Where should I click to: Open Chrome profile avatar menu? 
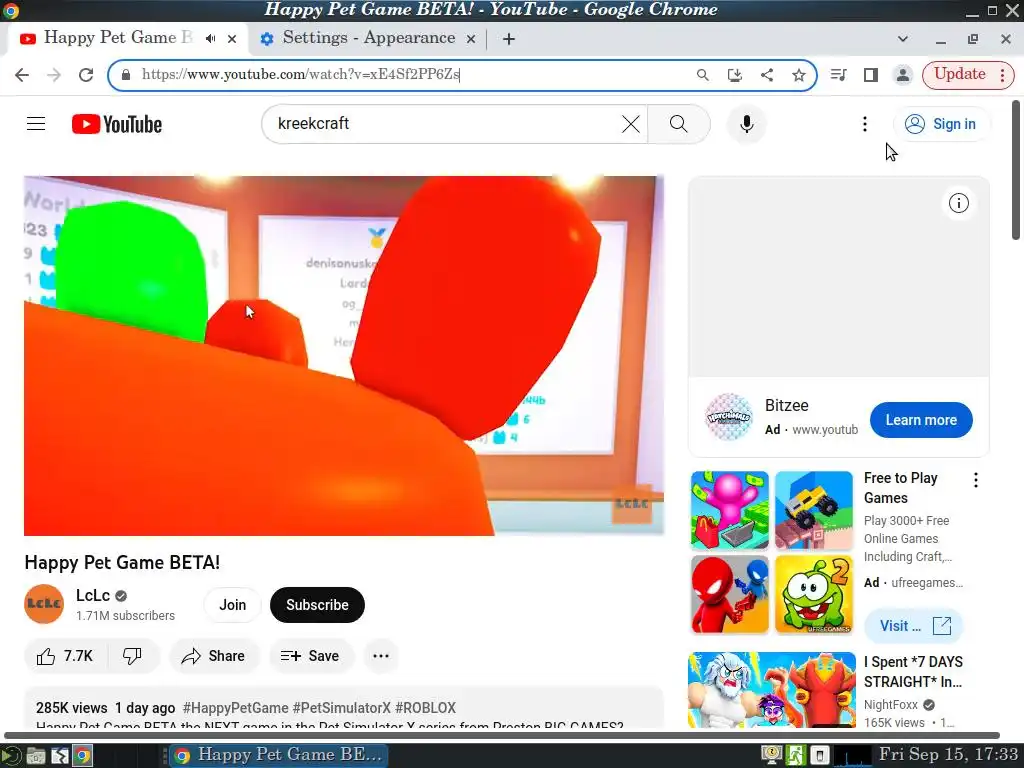[903, 75]
